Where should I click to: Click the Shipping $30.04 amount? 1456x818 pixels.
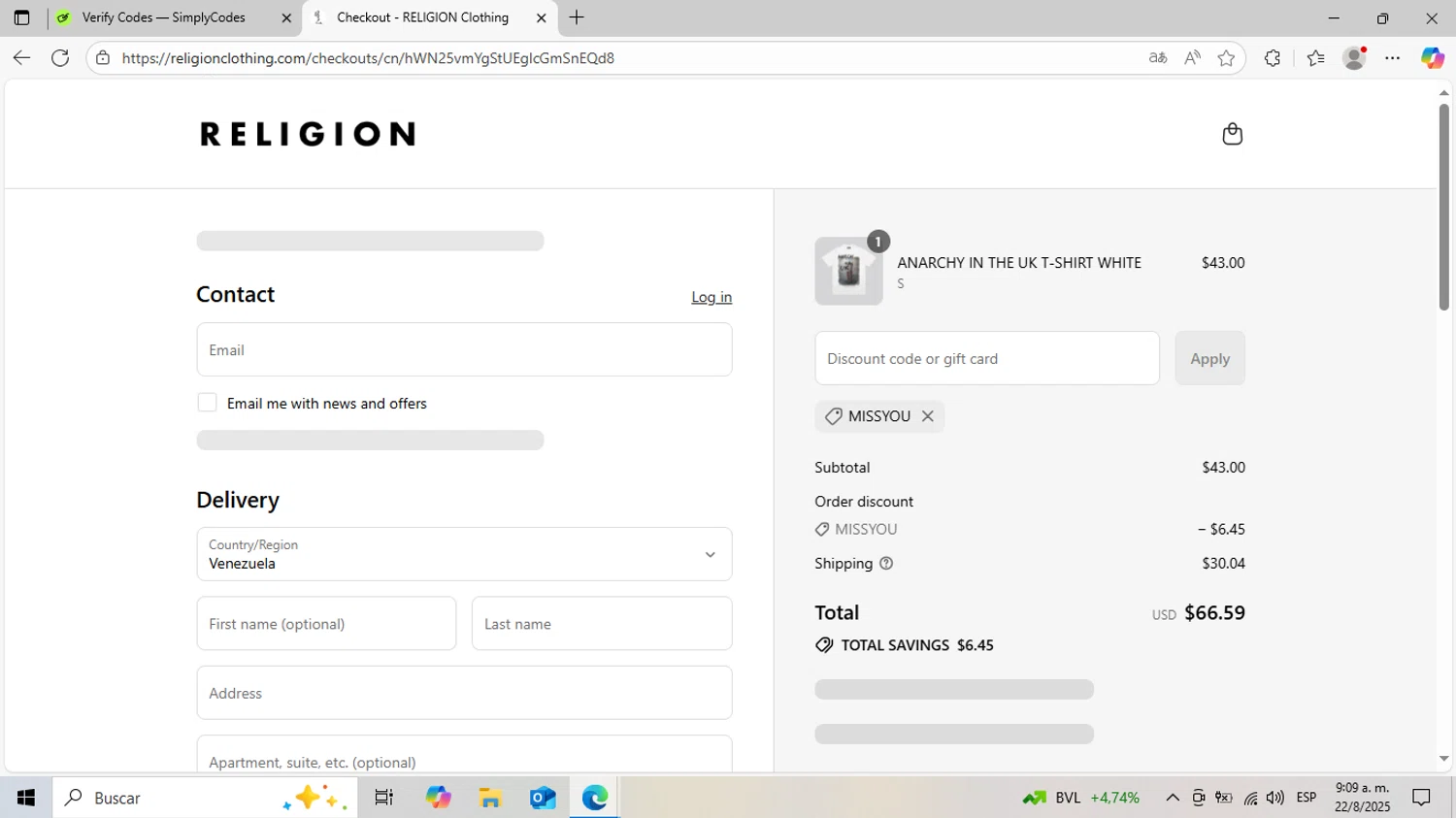tap(1223, 564)
